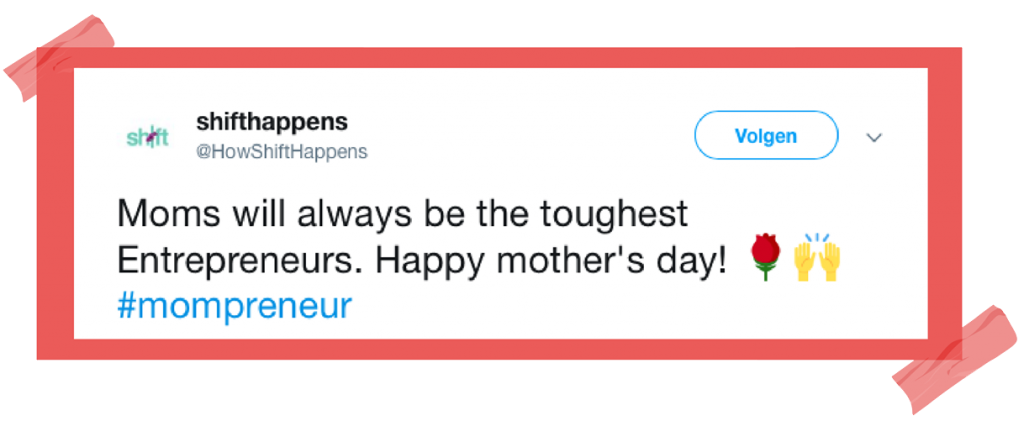Click the red rose emoji
Screen dimensions: 1024x421
point(767,258)
